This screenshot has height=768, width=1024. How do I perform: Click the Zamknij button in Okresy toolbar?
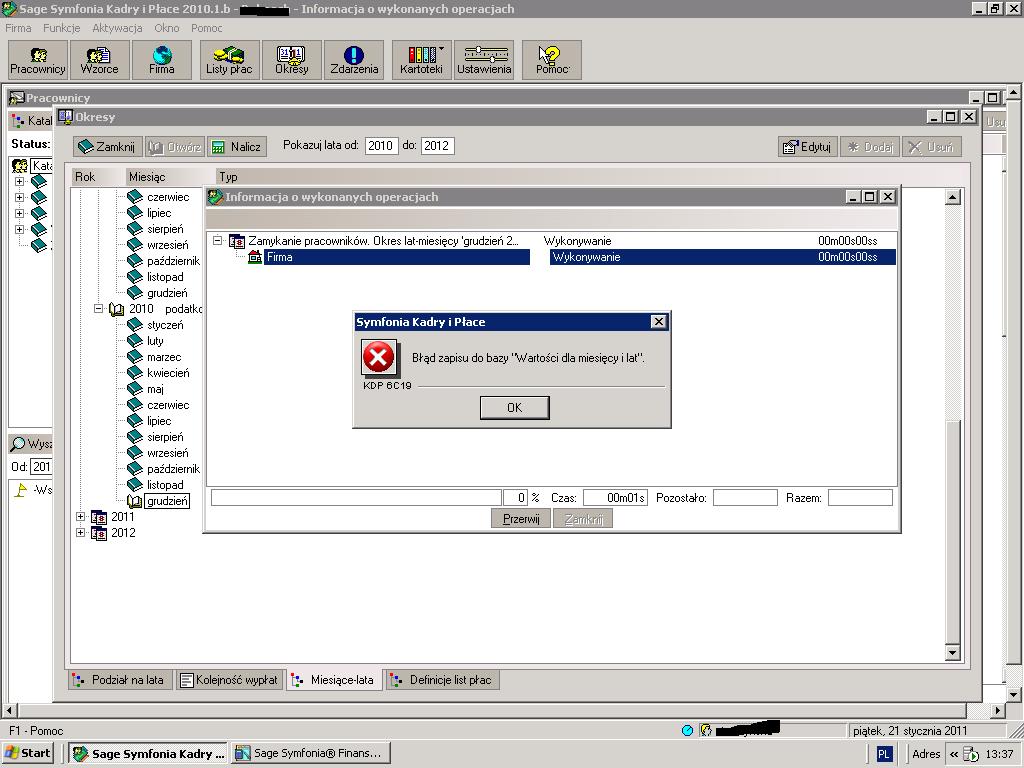pos(107,147)
